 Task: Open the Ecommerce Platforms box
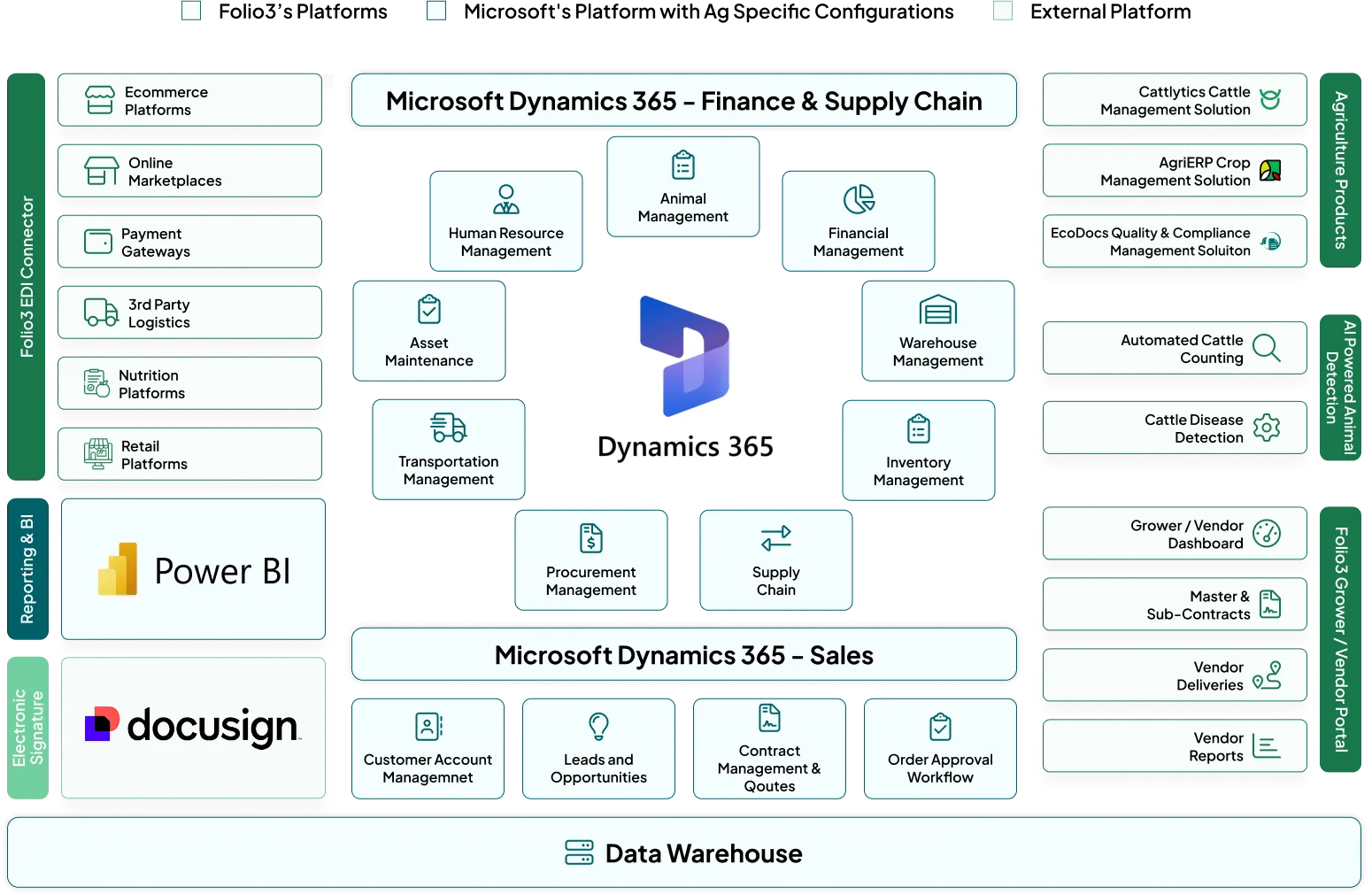(x=189, y=100)
